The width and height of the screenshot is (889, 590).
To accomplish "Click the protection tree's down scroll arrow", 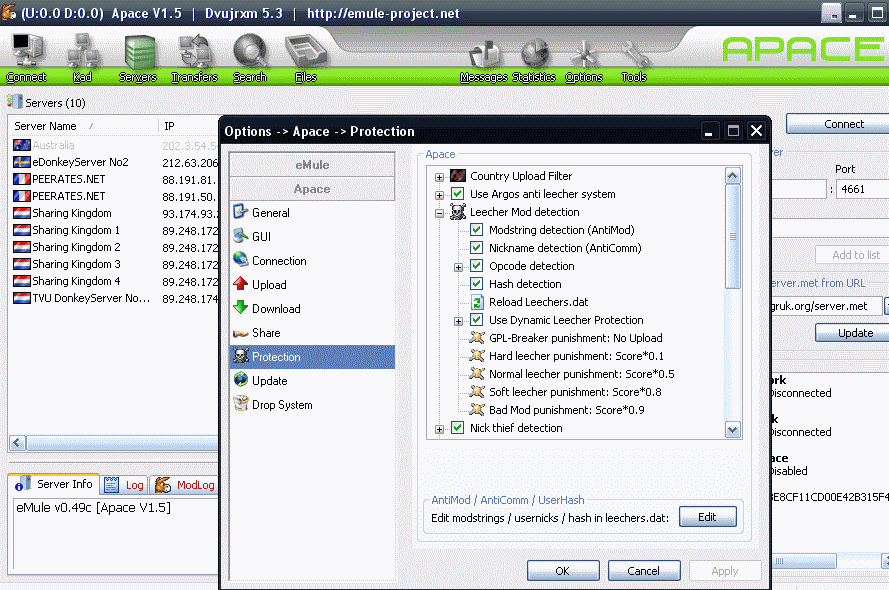I will point(733,430).
